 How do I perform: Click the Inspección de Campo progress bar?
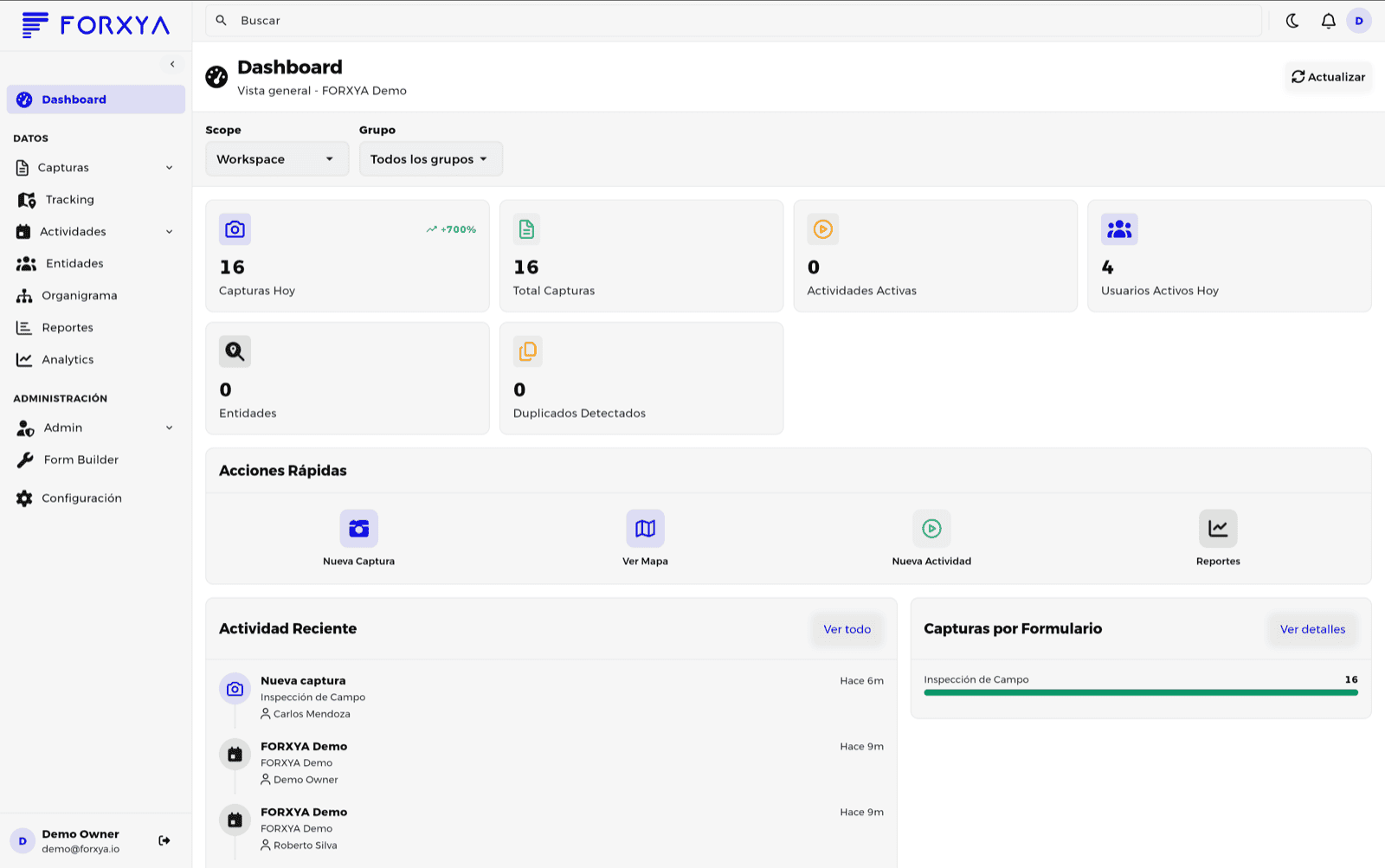(x=1141, y=692)
